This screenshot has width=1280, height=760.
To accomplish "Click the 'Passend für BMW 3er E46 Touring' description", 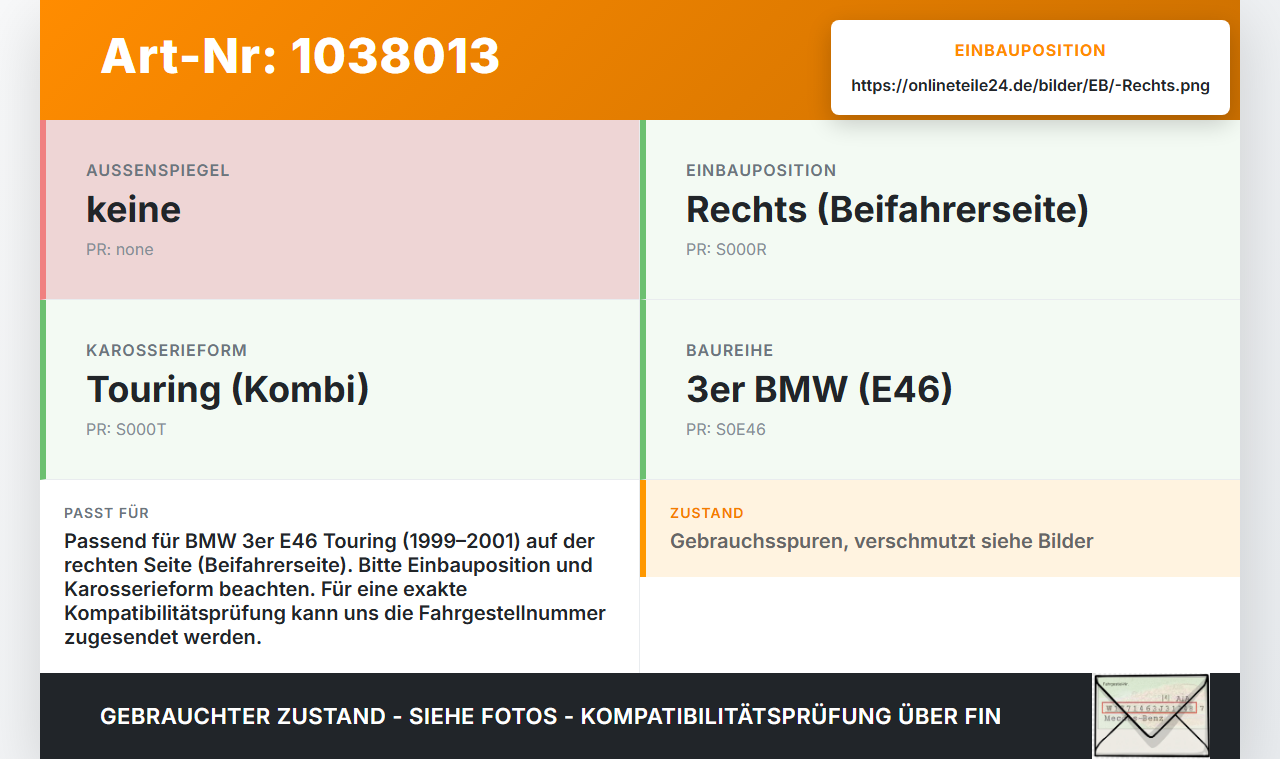I will click(x=335, y=589).
